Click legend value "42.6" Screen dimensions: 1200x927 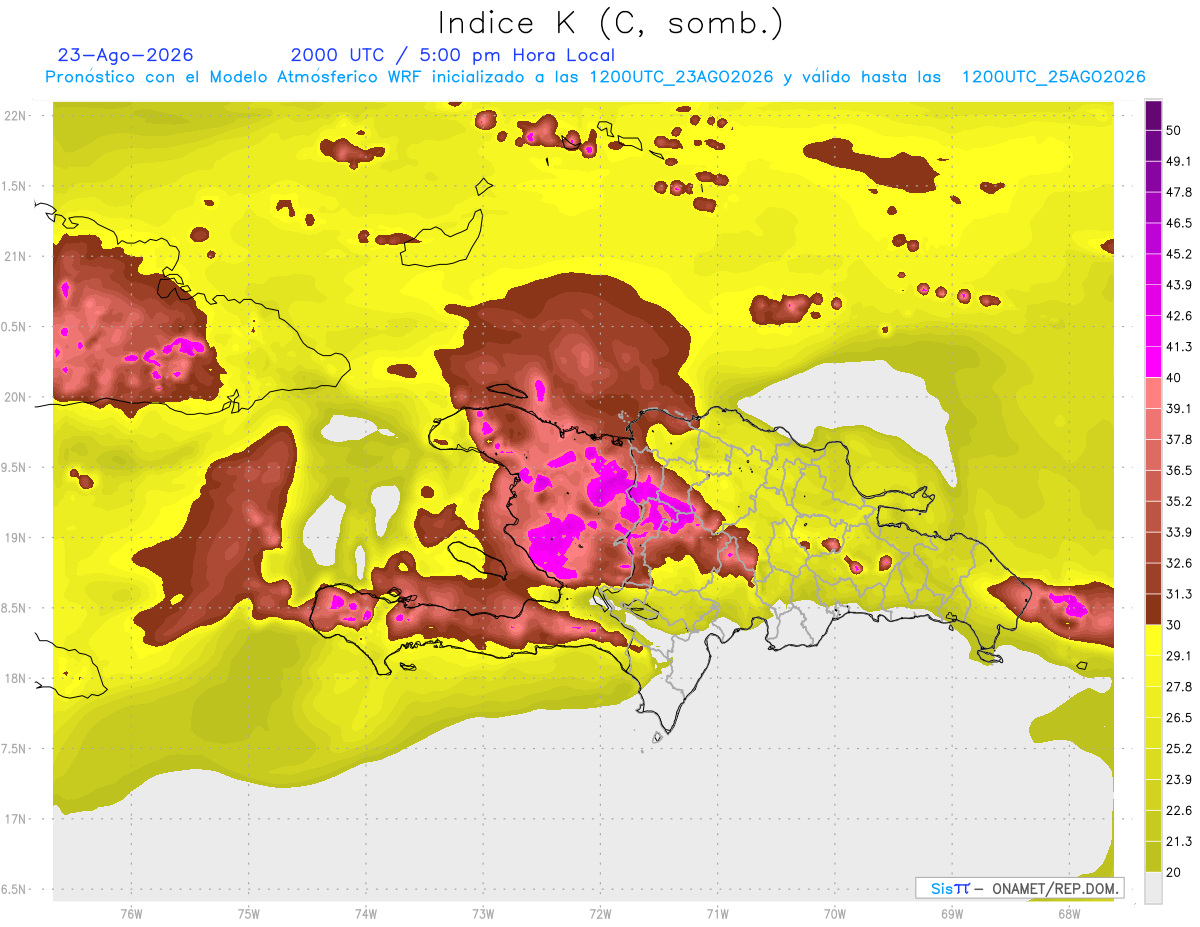1178,316
